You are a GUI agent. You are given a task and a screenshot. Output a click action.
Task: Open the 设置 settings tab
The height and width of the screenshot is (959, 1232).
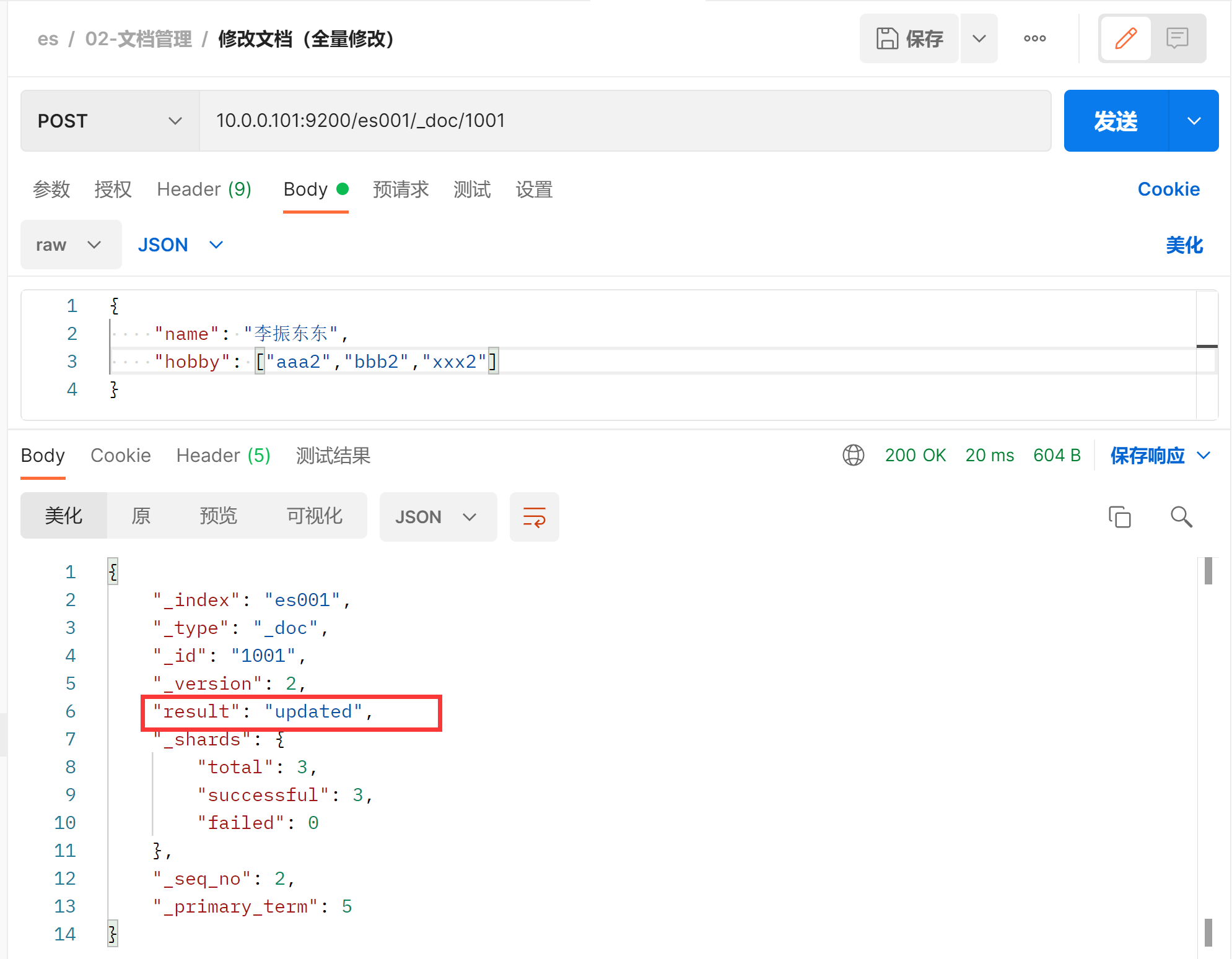(x=534, y=189)
